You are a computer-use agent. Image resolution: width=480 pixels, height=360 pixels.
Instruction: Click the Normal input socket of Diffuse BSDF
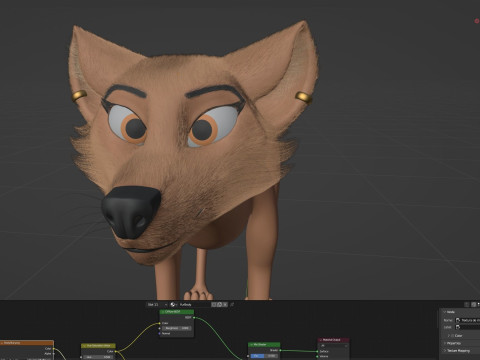pyautogui.click(x=160, y=333)
